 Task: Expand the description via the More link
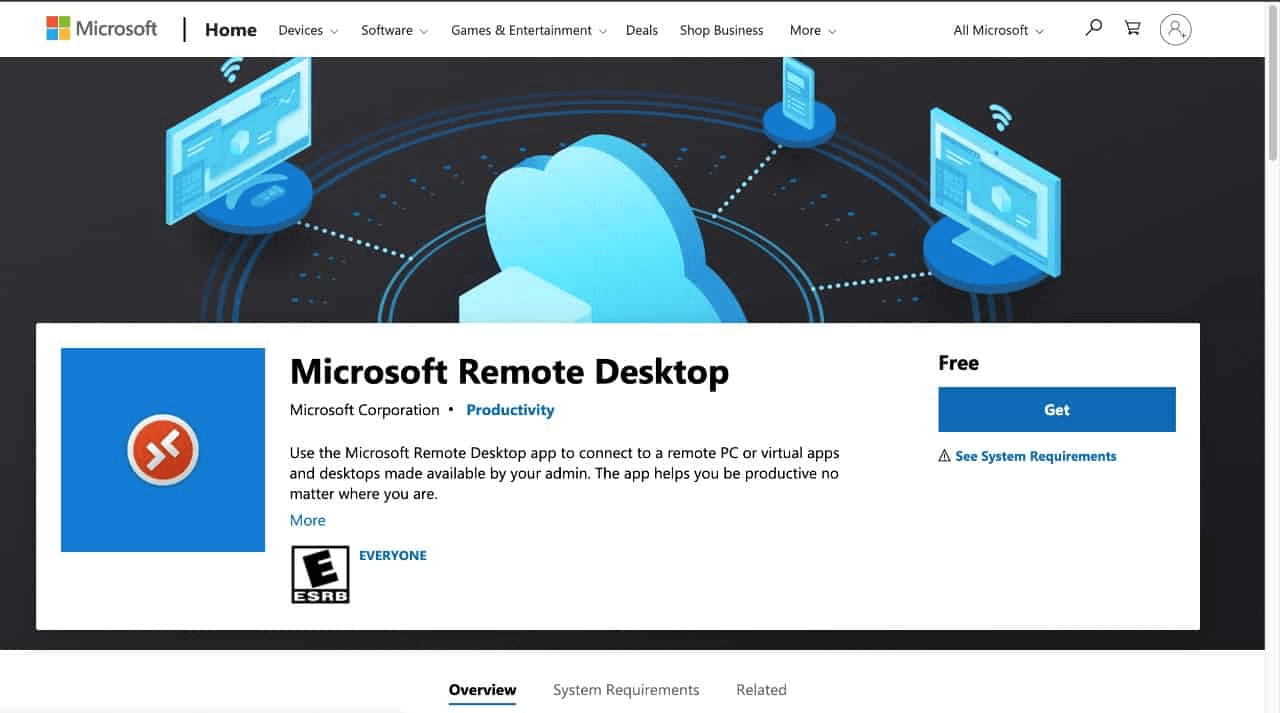pos(307,520)
